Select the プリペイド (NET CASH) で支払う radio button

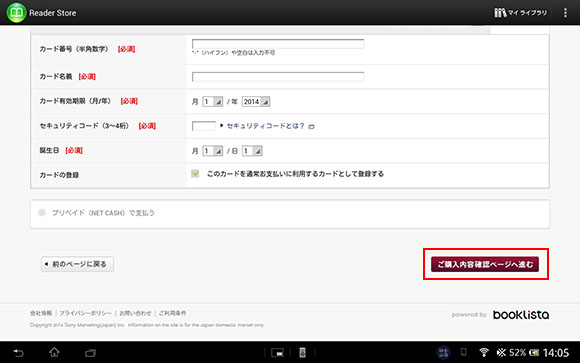click(42, 212)
